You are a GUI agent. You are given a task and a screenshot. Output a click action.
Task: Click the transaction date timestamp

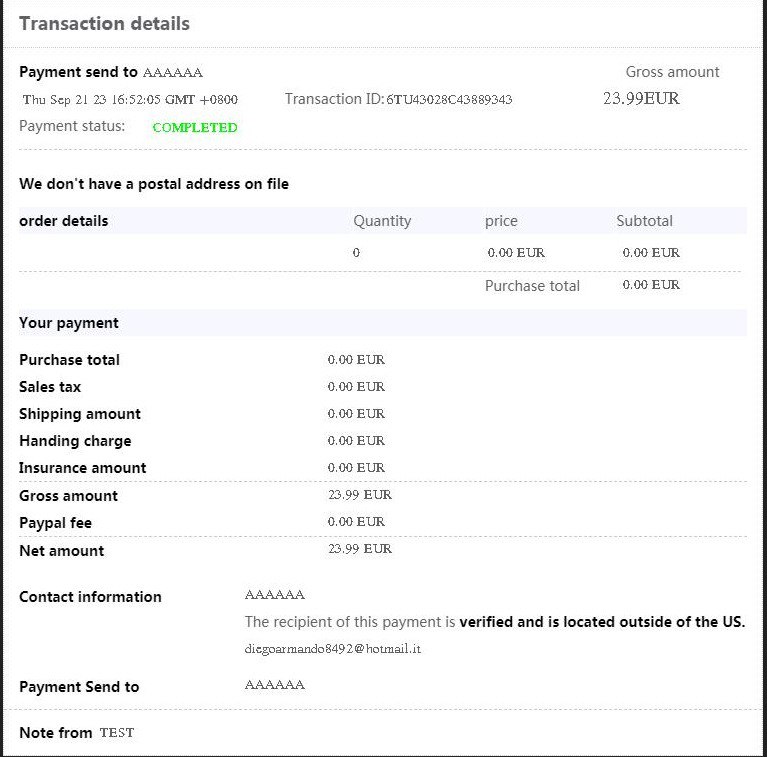(x=130, y=99)
